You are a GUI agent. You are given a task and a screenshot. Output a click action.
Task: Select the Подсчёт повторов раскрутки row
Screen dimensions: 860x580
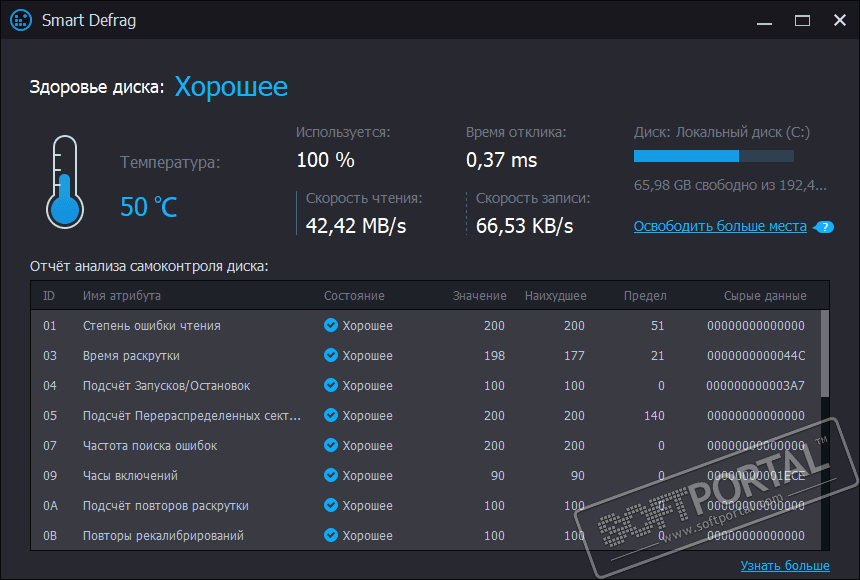[165, 506]
